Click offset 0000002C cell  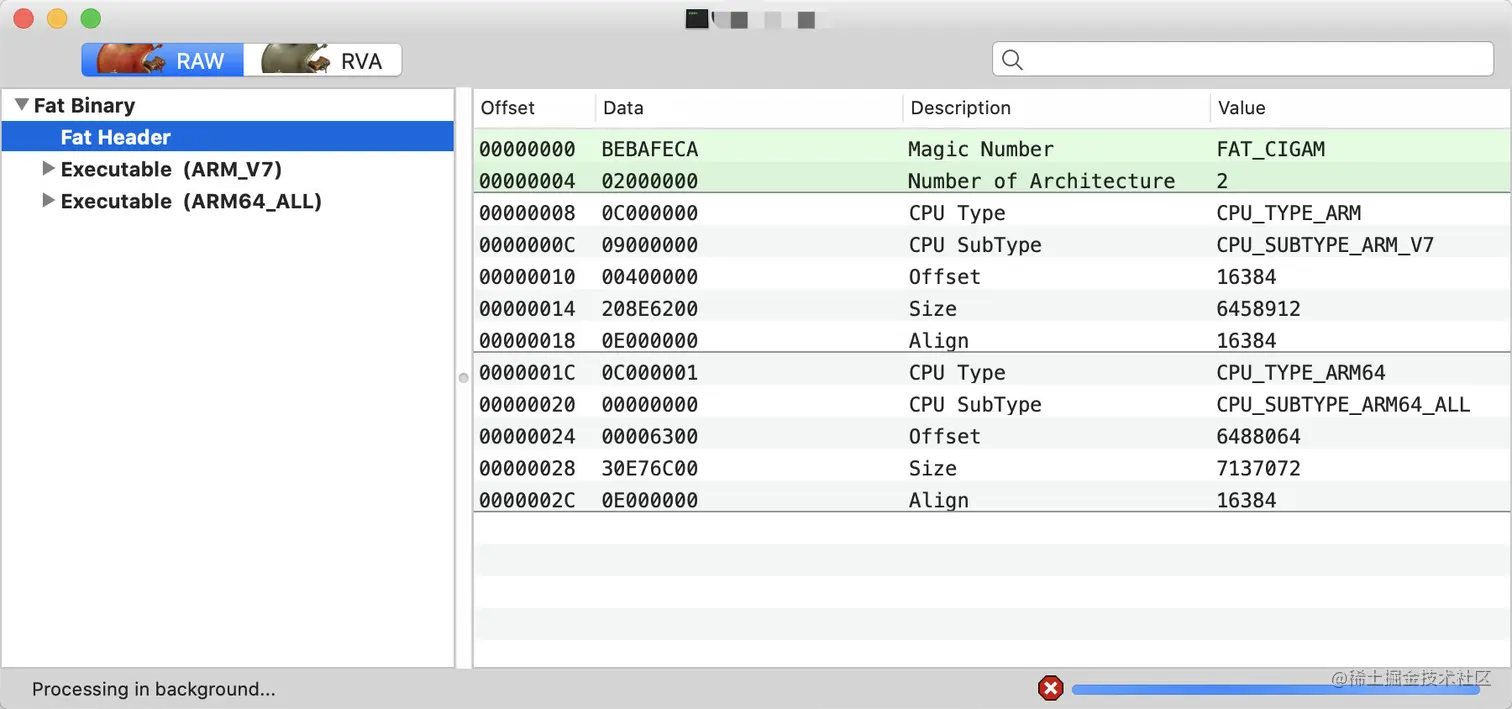(527, 500)
